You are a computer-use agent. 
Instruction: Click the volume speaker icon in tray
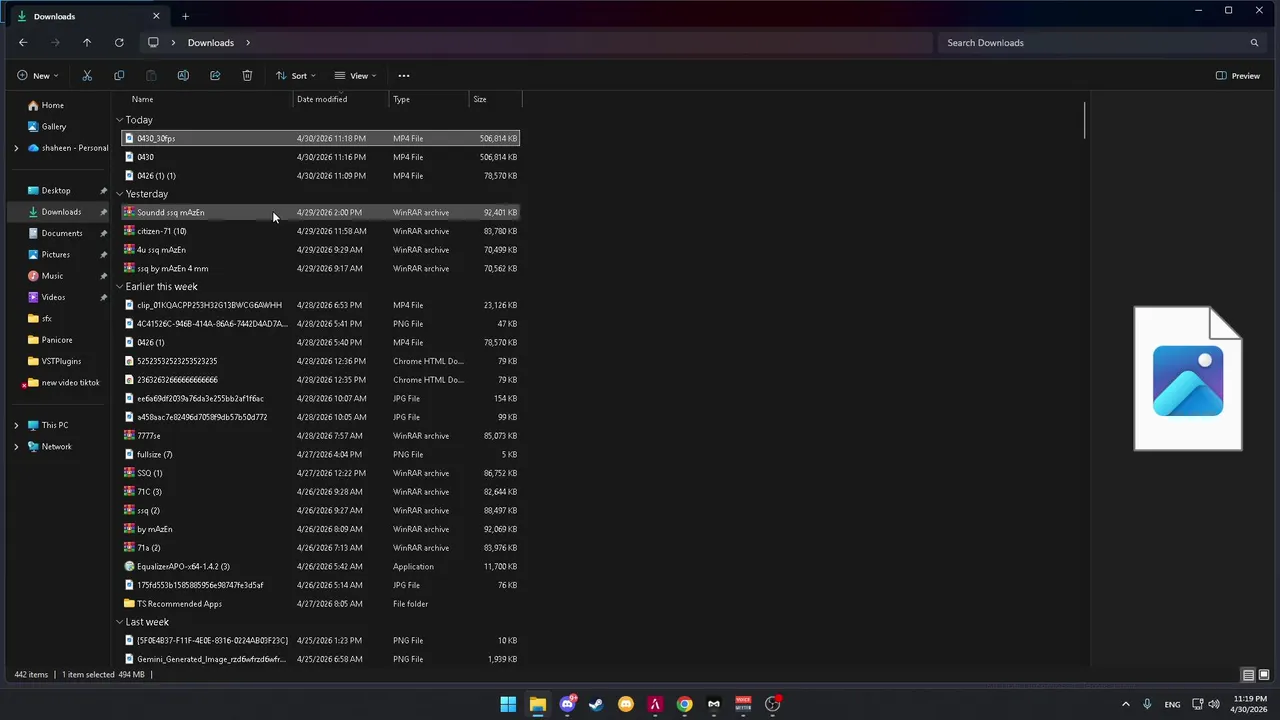(x=1214, y=704)
